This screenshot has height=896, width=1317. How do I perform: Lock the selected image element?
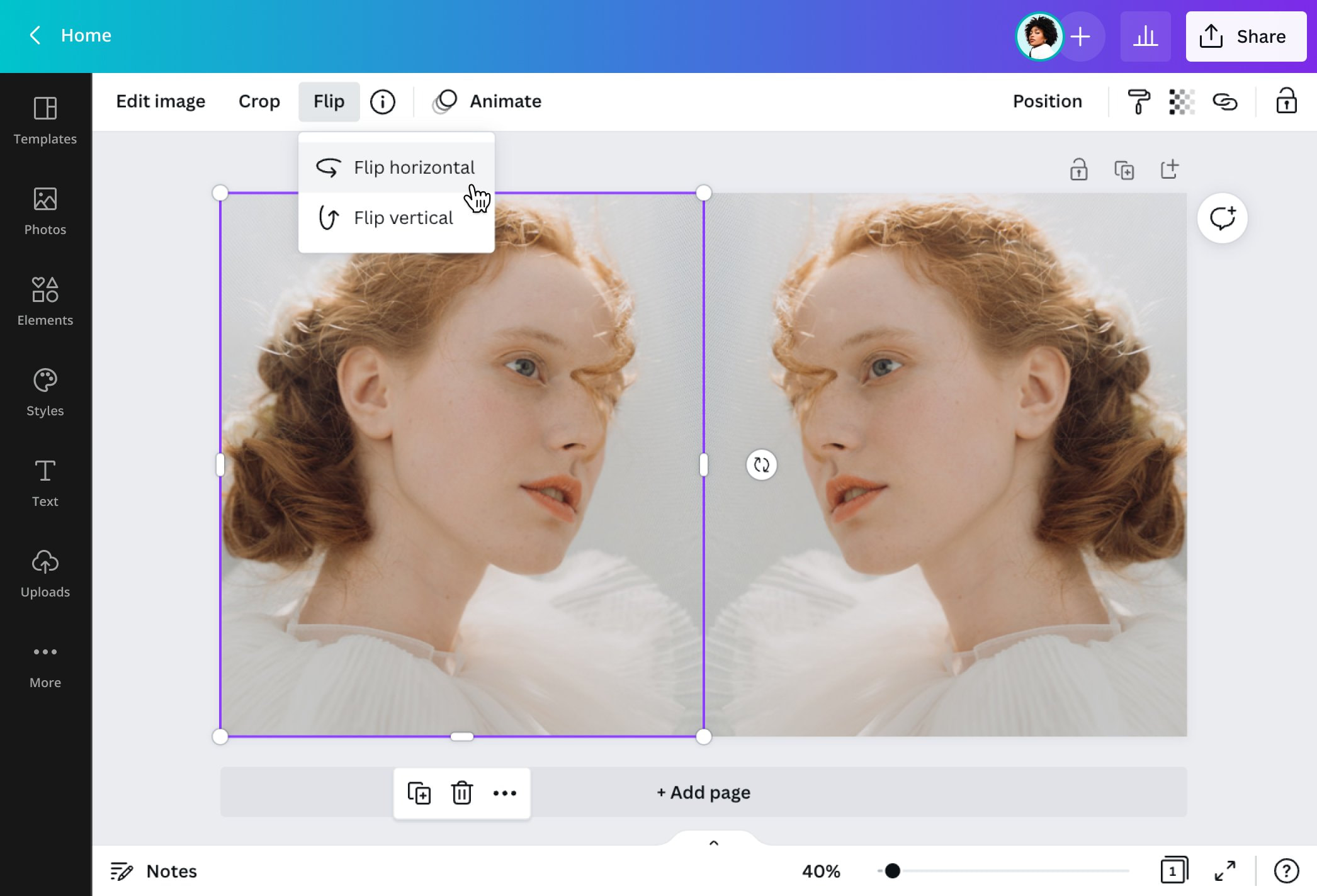(x=1286, y=101)
